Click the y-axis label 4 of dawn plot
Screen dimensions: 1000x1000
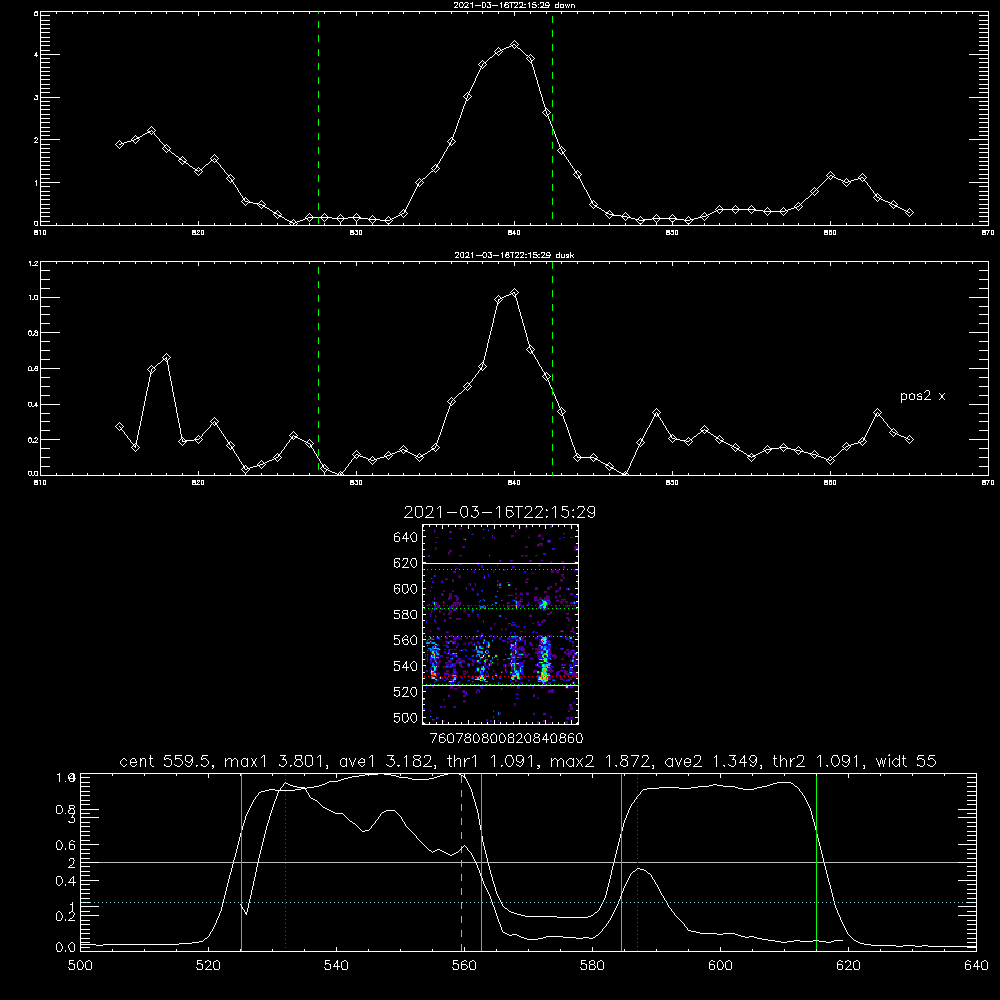[x=36, y=55]
